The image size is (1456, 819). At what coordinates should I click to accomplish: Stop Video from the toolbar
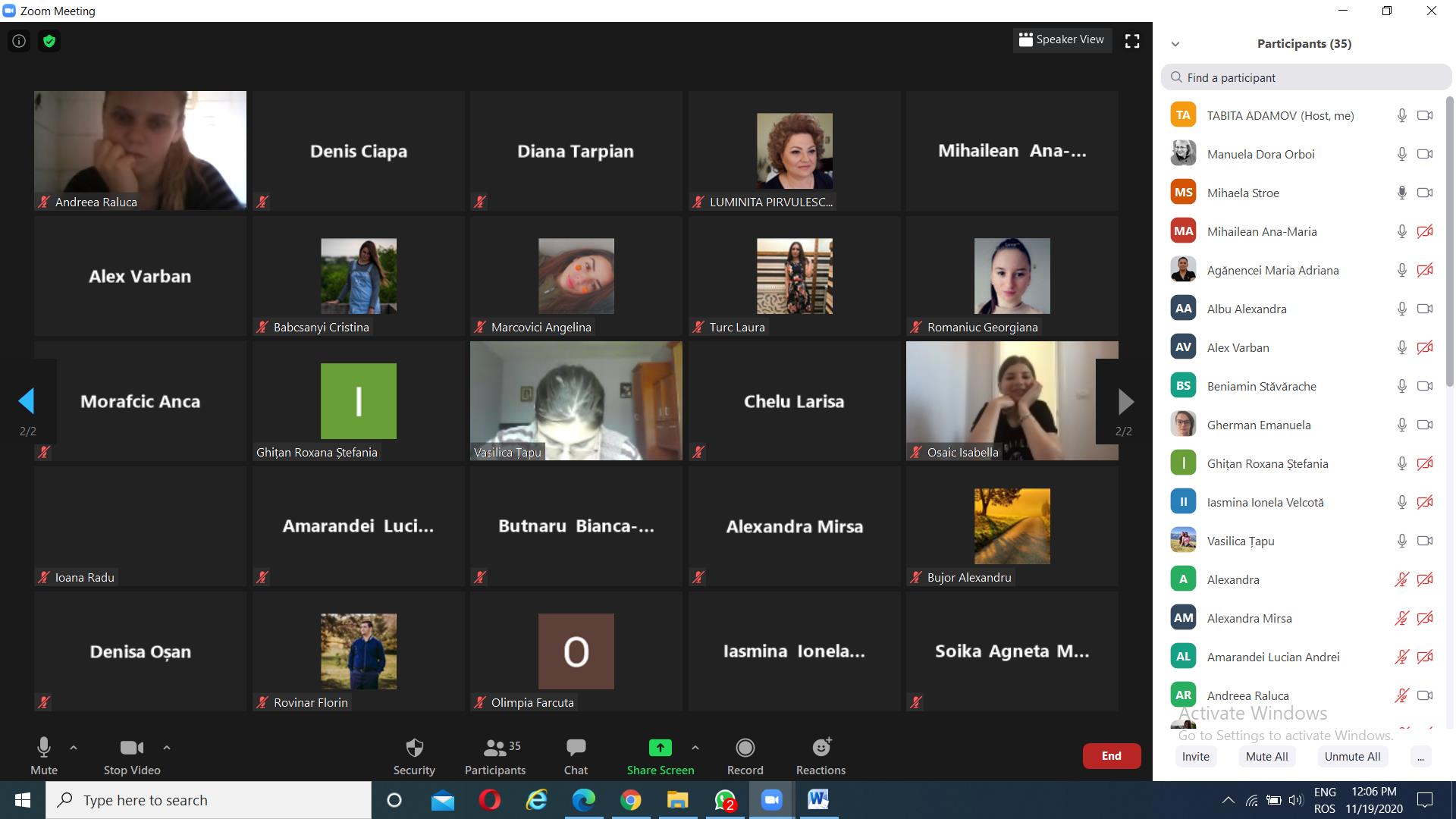point(132,756)
